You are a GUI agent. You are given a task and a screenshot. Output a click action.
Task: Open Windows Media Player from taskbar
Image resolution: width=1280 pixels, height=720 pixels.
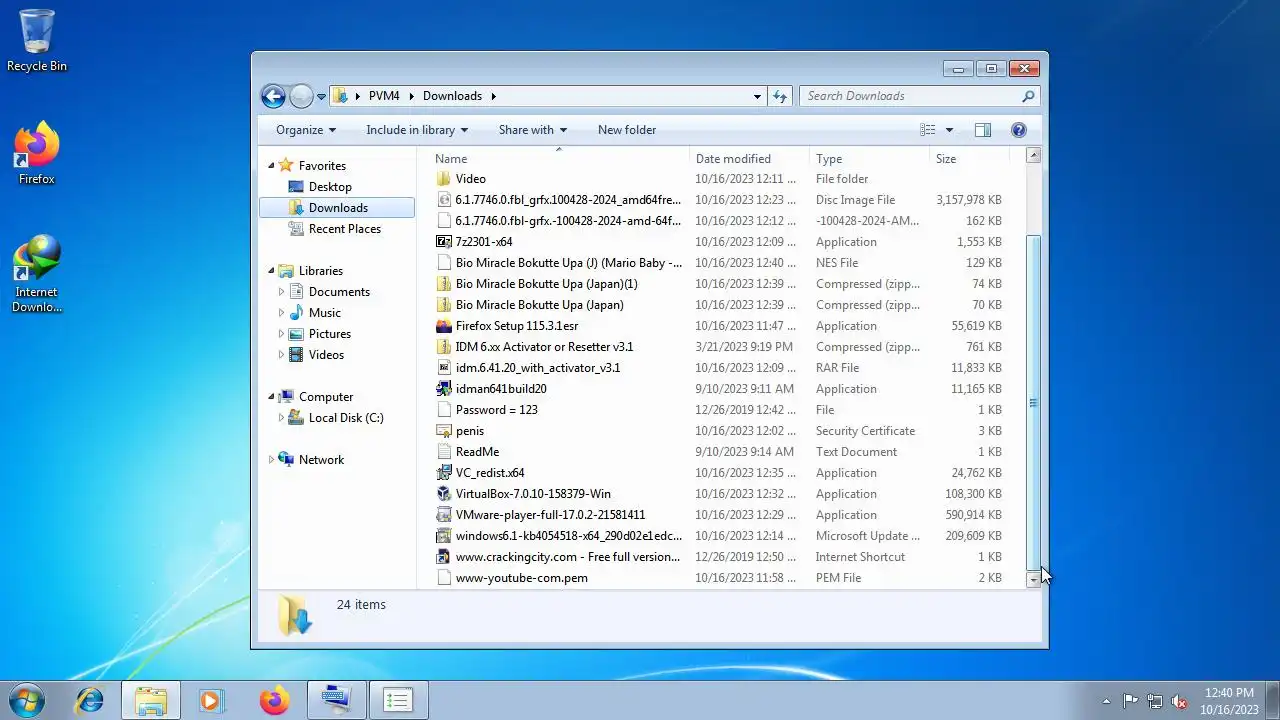[x=211, y=700]
